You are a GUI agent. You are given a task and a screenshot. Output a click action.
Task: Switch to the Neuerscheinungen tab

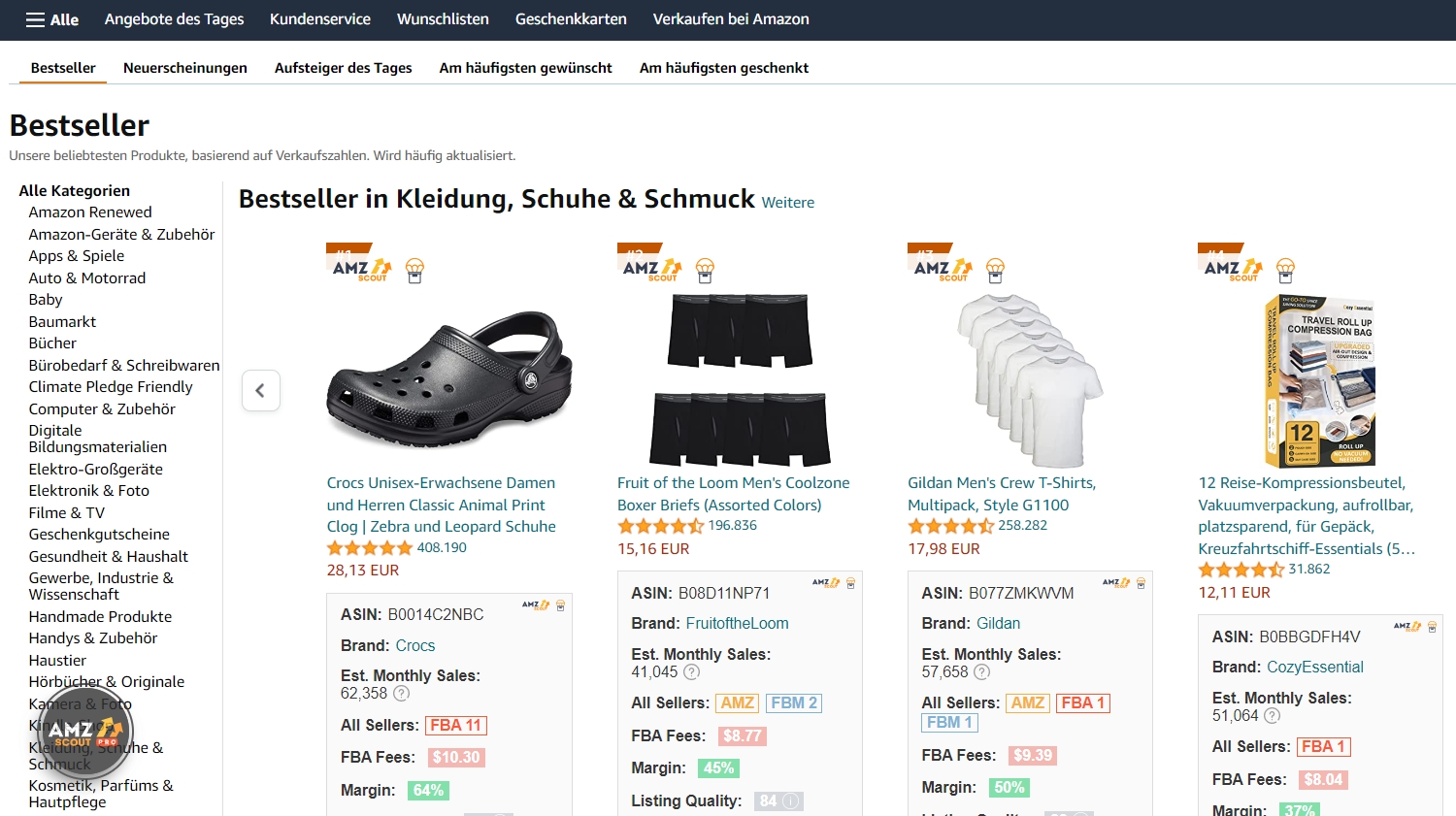click(x=184, y=67)
